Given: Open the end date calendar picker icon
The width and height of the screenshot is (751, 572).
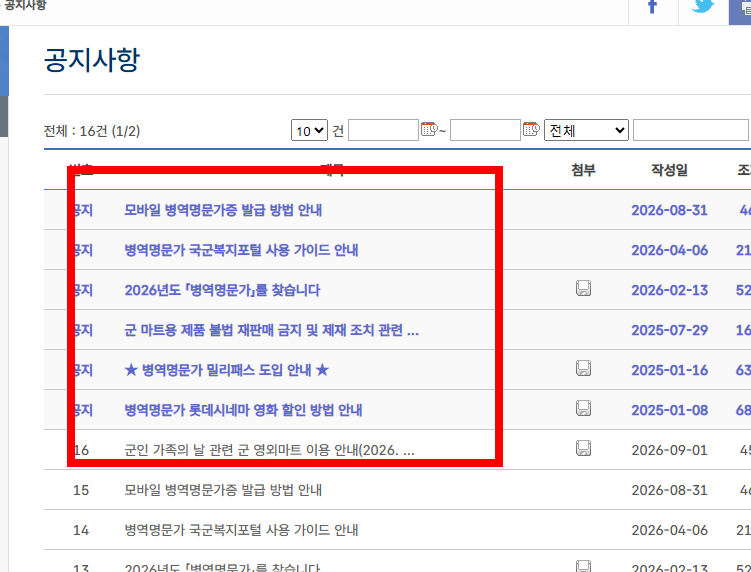Looking at the screenshot, I should (x=531, y=129).
